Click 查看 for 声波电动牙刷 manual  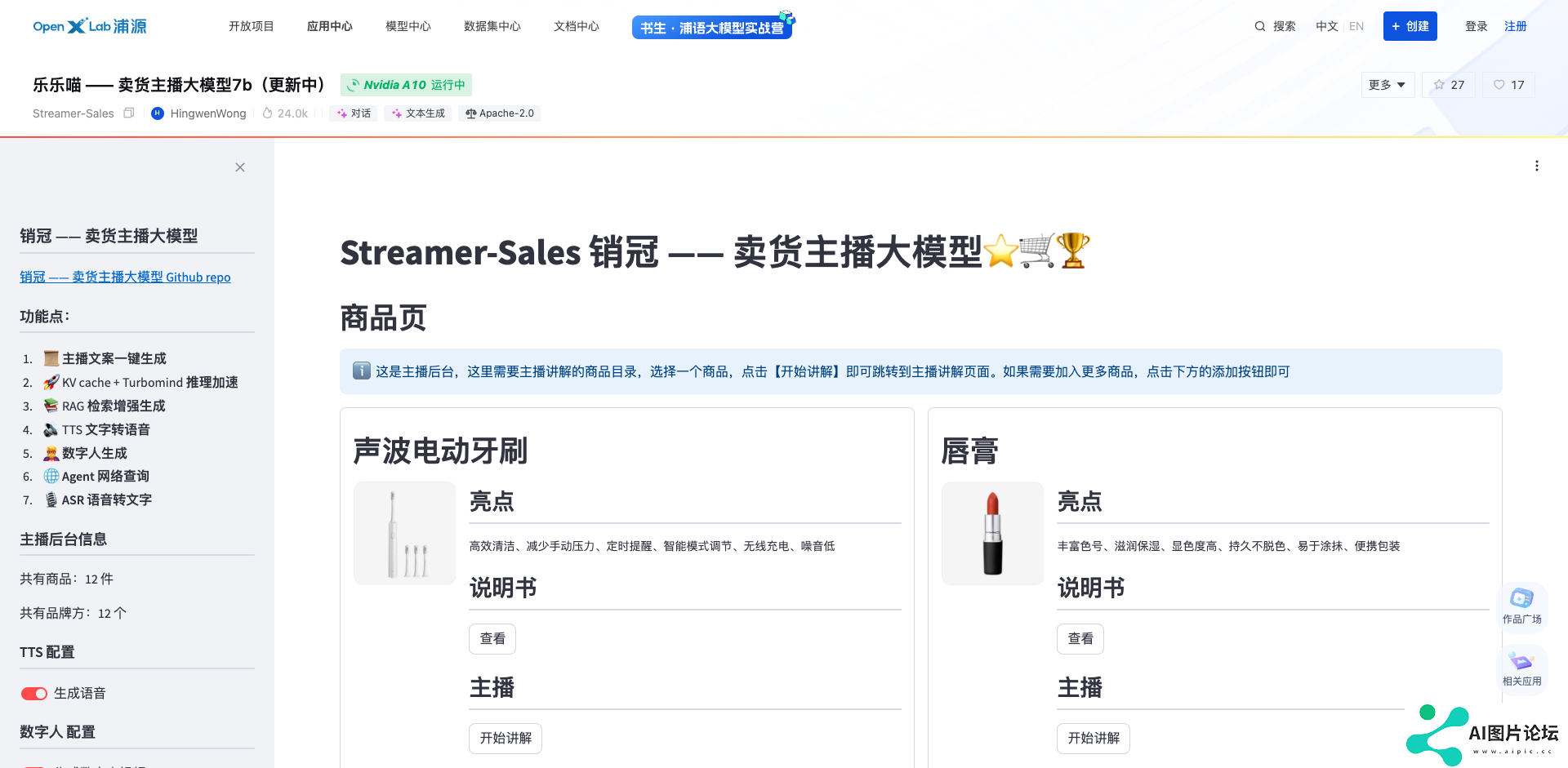[492, 639]
